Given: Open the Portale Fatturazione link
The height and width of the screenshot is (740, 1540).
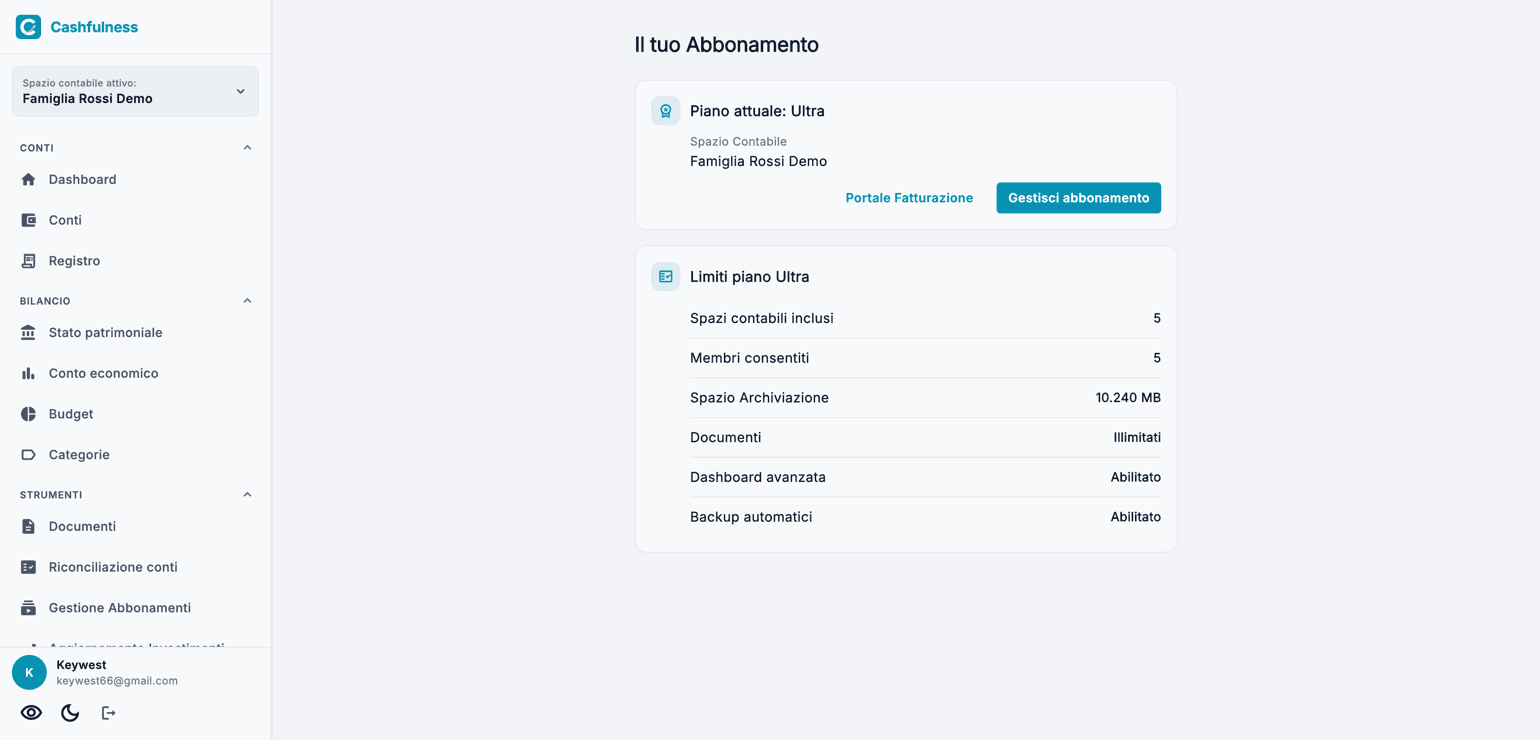Looking at the screenshot, I should pos(909,198).
